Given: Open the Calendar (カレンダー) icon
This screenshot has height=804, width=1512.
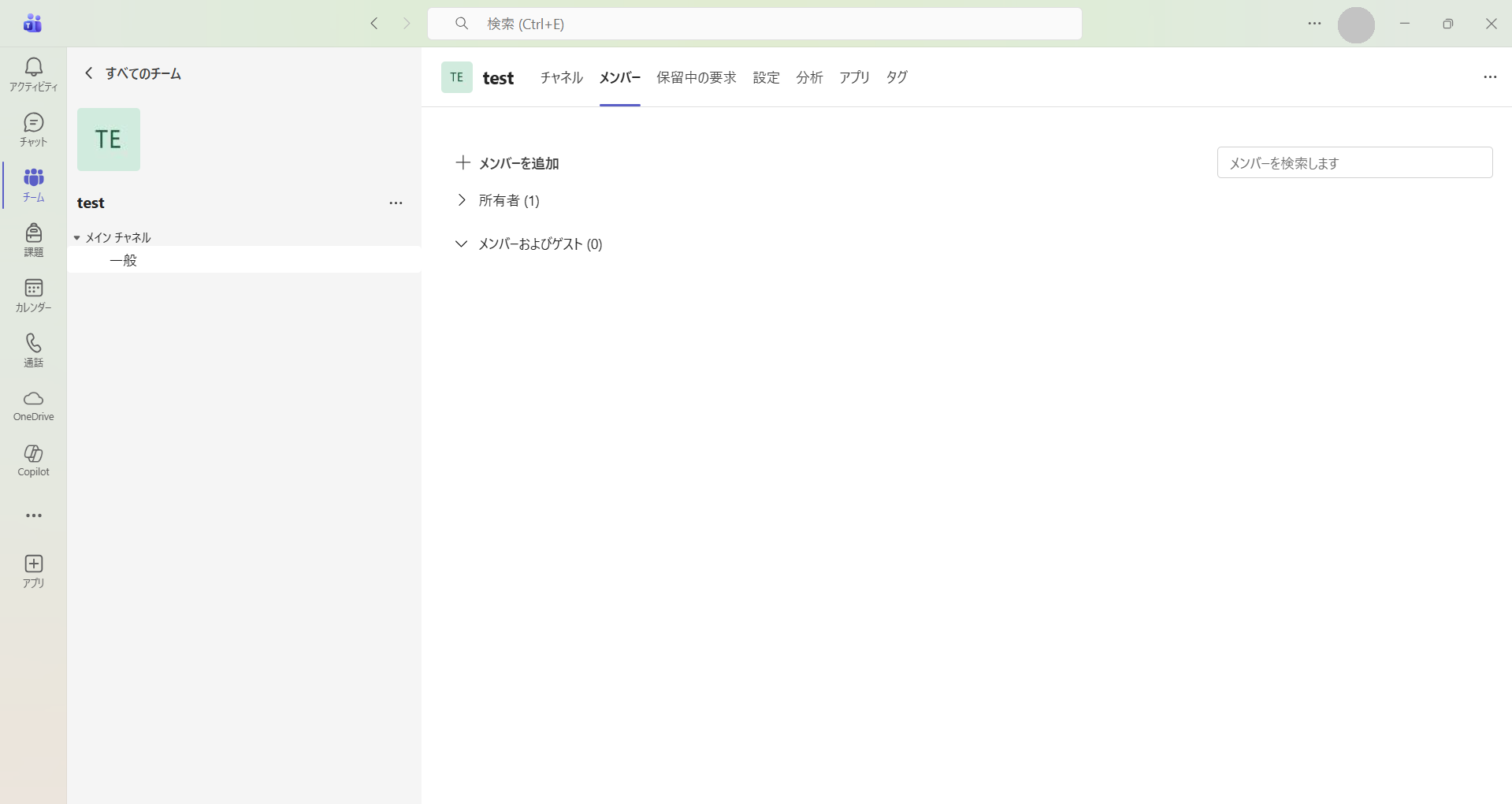Looking at the screenshot, I should click(x=33, y=295).
